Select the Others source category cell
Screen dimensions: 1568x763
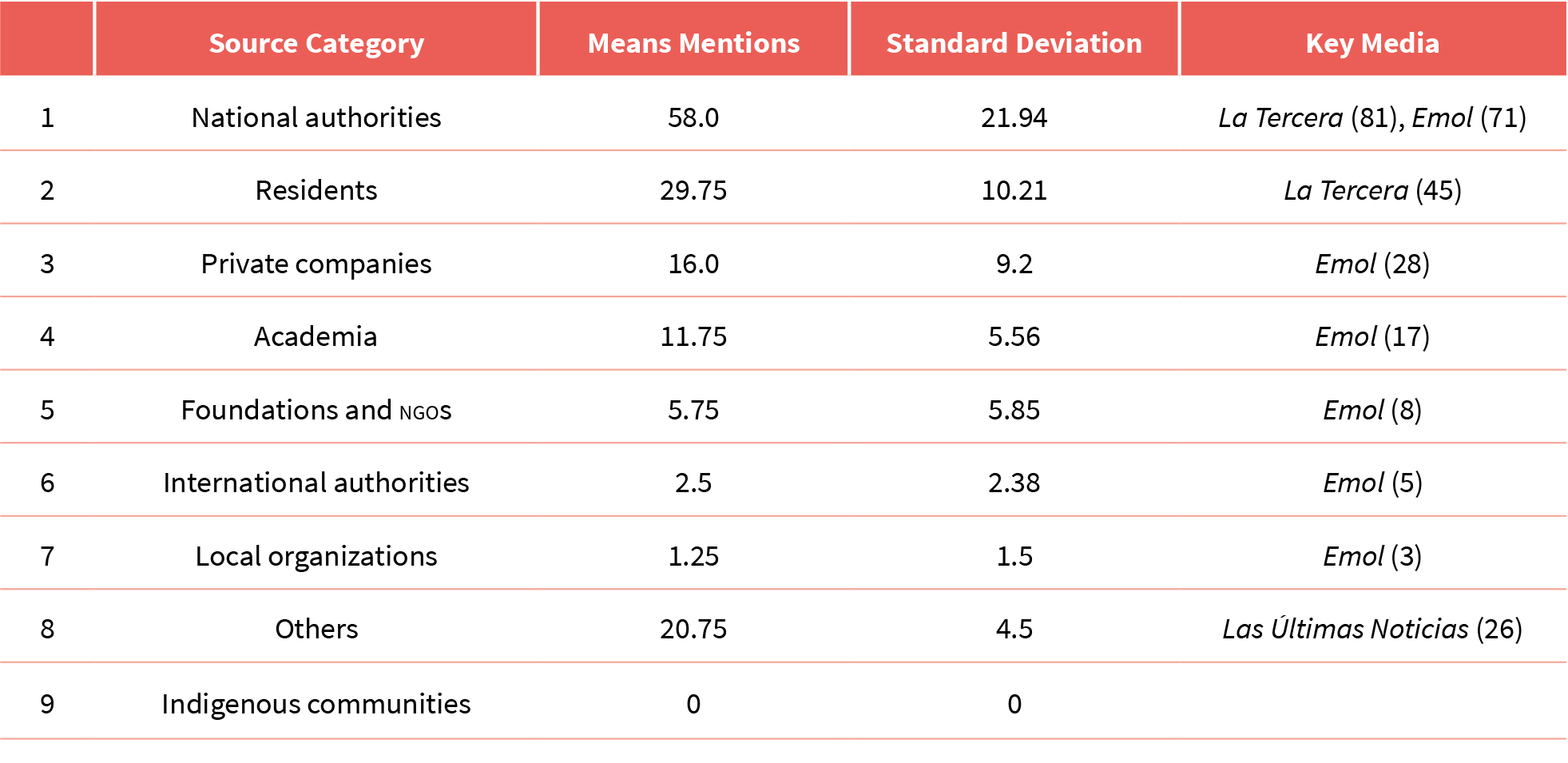(316, 629)
